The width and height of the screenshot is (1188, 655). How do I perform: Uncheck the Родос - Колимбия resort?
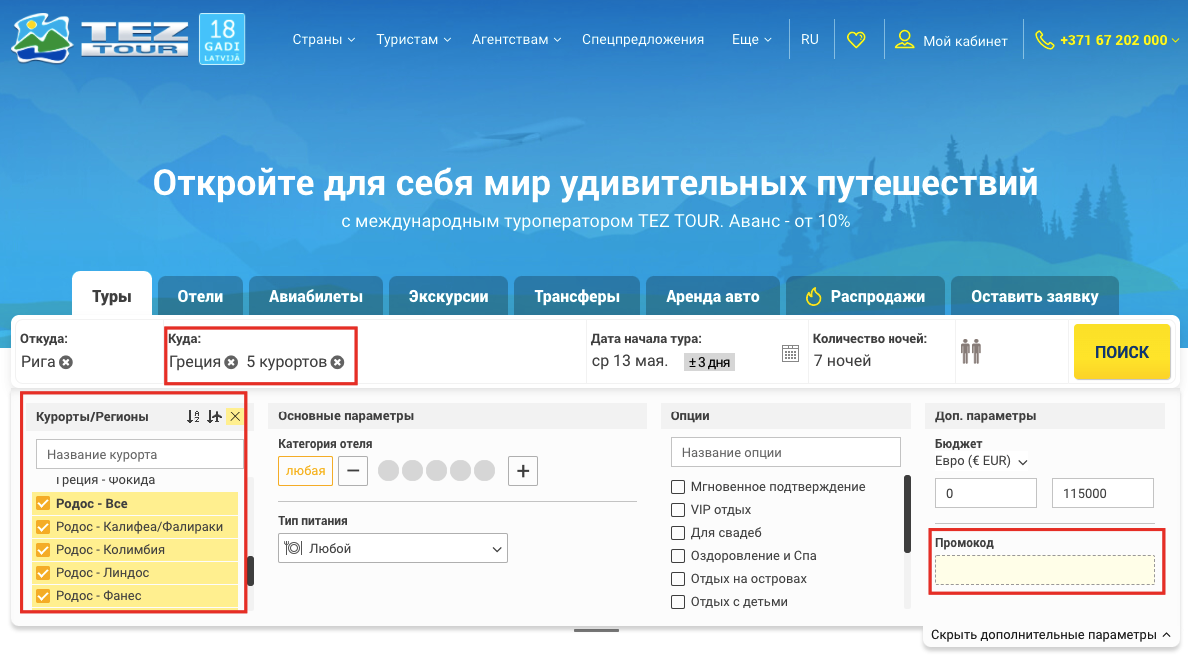coord(43,550)
